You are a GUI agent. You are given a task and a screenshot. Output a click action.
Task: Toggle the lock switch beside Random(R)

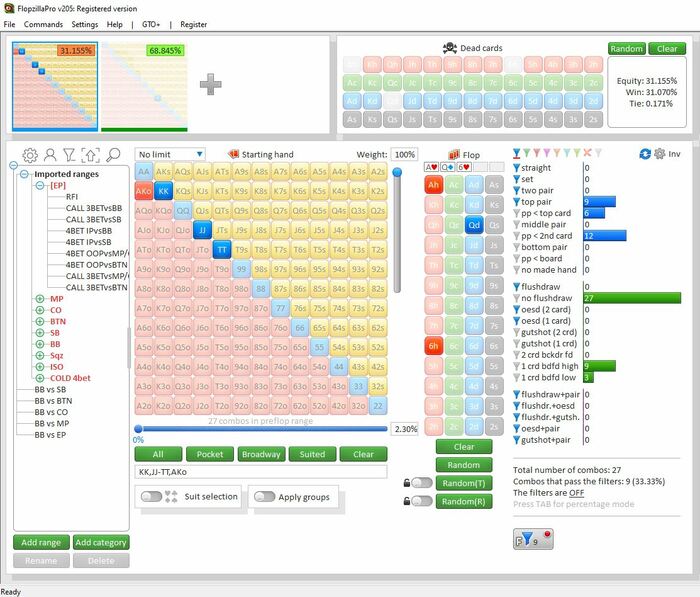point(422,501)
